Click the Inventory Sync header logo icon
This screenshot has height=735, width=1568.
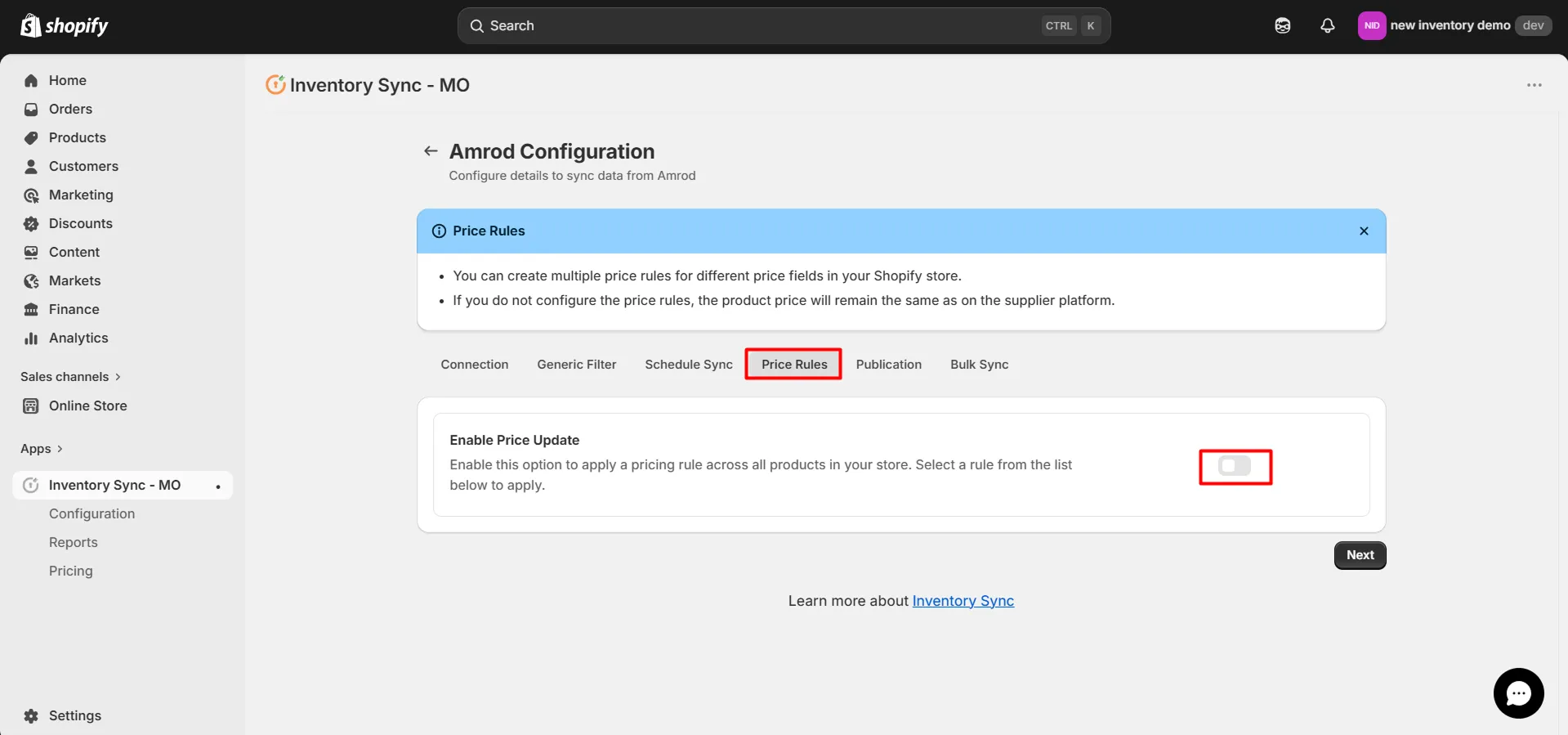coord(276,84)
